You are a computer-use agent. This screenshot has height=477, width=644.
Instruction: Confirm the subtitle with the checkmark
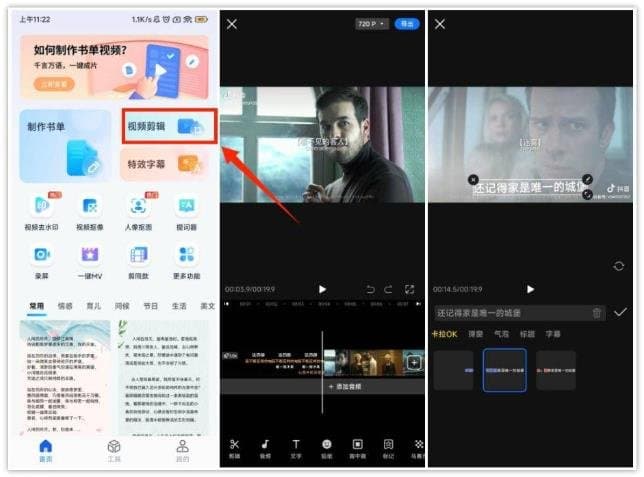point(620,312)
